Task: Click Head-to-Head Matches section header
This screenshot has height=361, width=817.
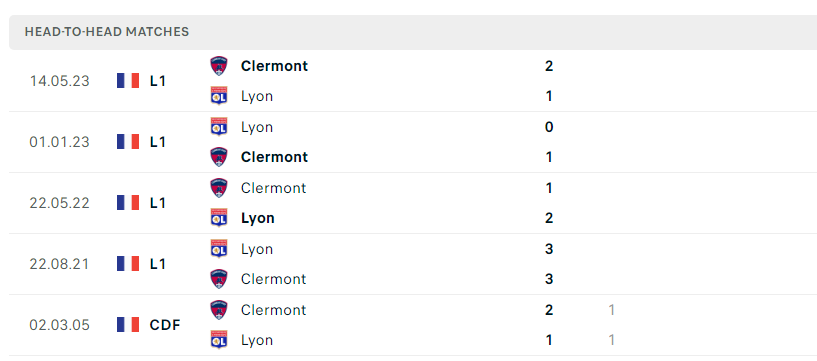Action: tap(107, 32)
